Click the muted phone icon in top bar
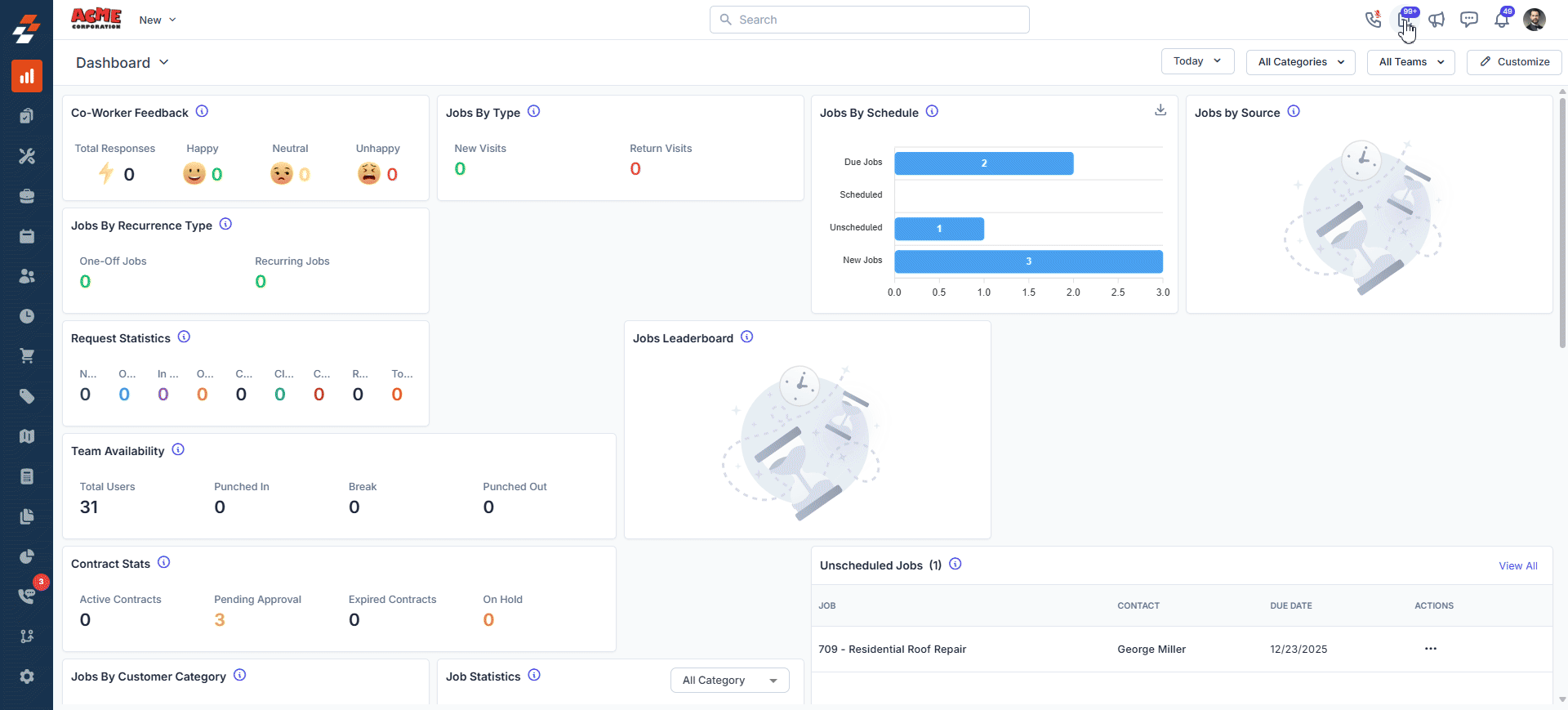This screenshot has height=710, width=1568. pos(1373,20)
